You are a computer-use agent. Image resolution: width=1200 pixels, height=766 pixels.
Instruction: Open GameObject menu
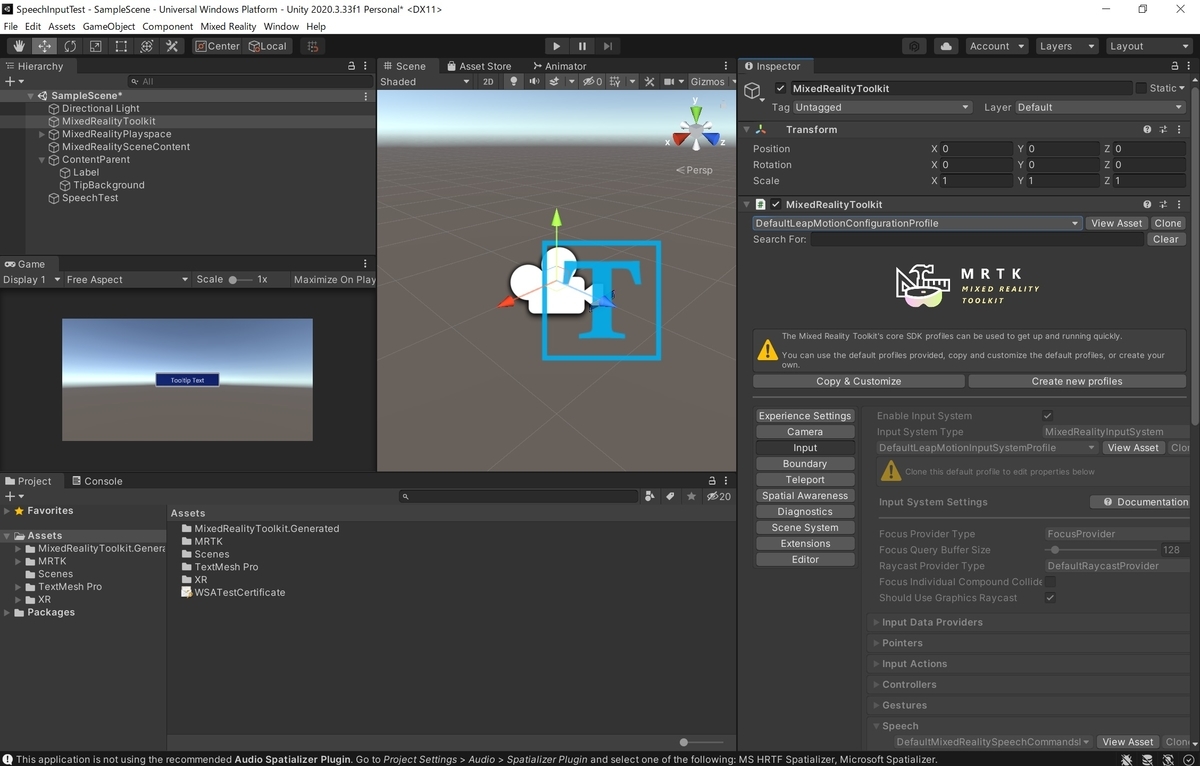click(109, 26)
